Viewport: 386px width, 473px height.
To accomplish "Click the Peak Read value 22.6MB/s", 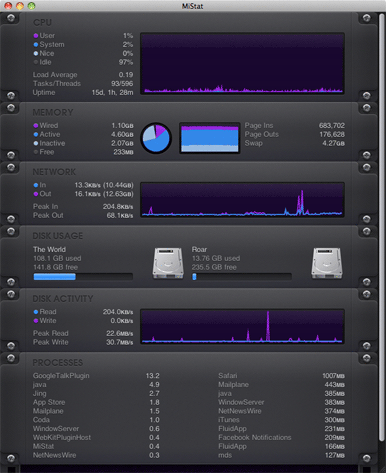I will pyautogui.click(x=120, y=334).
